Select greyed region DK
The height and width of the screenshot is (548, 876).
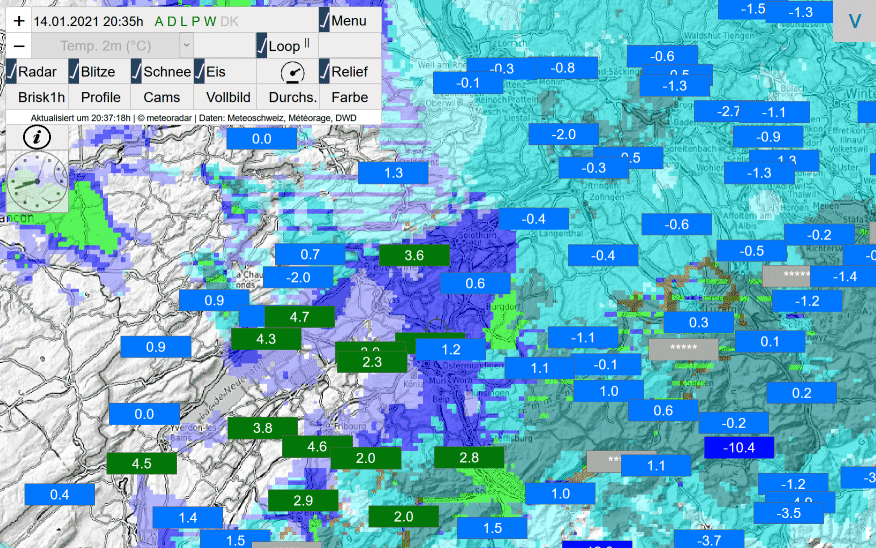point(229,21)
